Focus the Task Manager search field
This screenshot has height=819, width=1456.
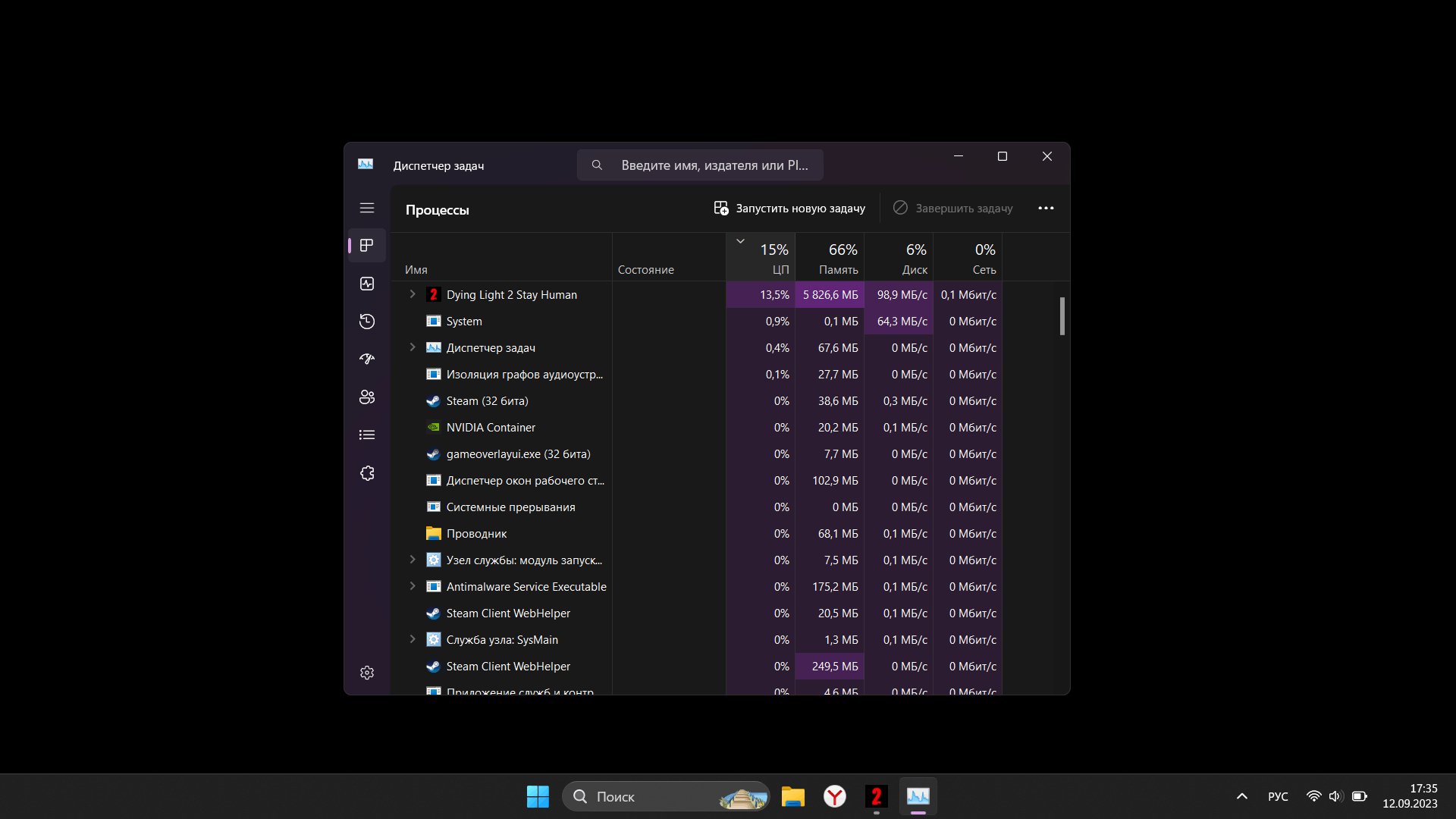(700, 165)
